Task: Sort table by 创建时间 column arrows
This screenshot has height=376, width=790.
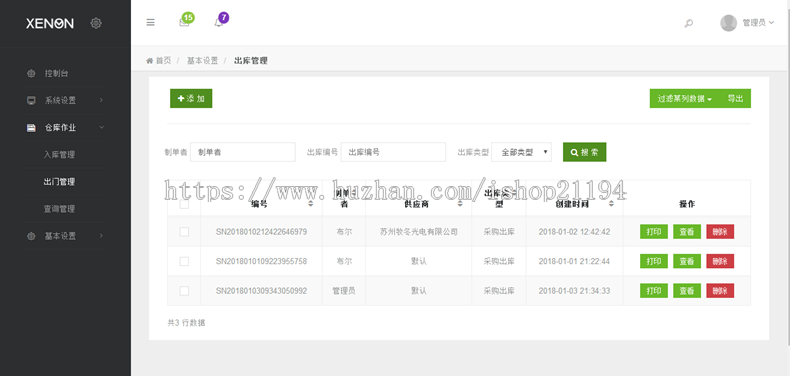Action: [x=611, y=204]
